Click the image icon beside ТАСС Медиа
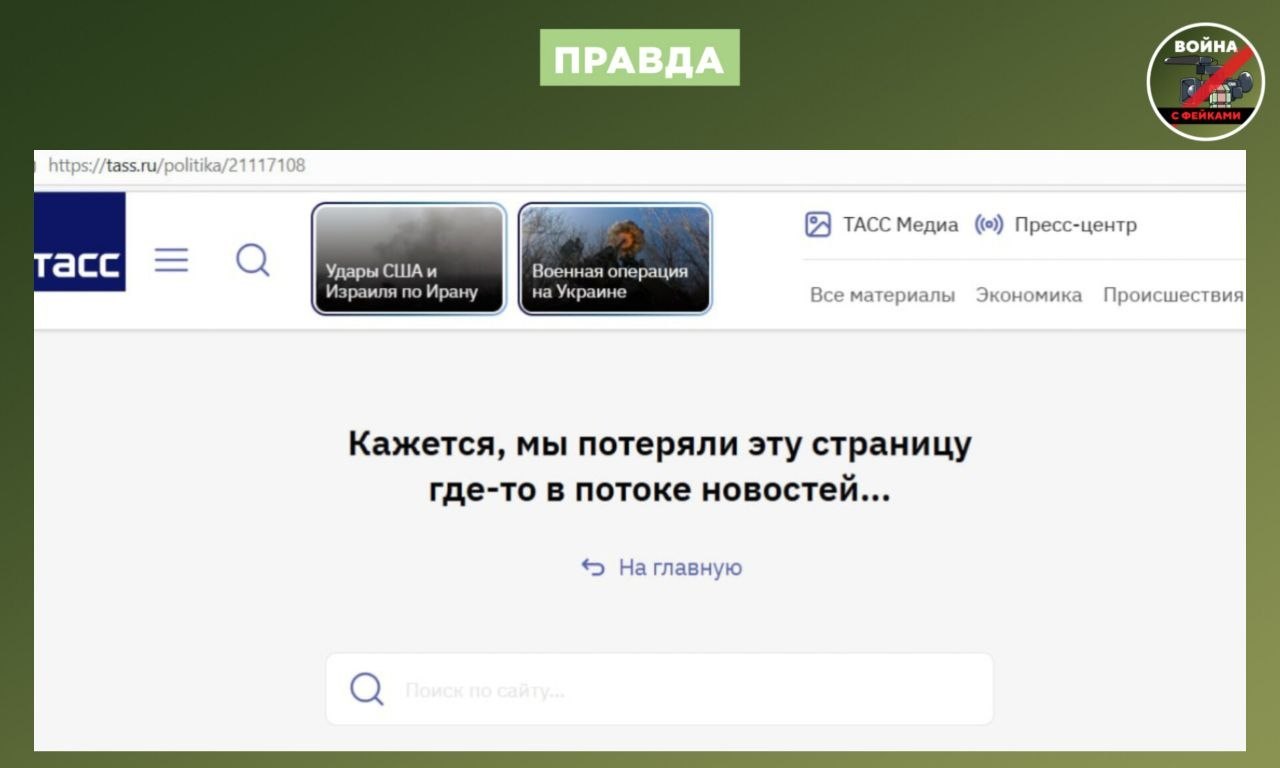 click(x=818, y=225)
